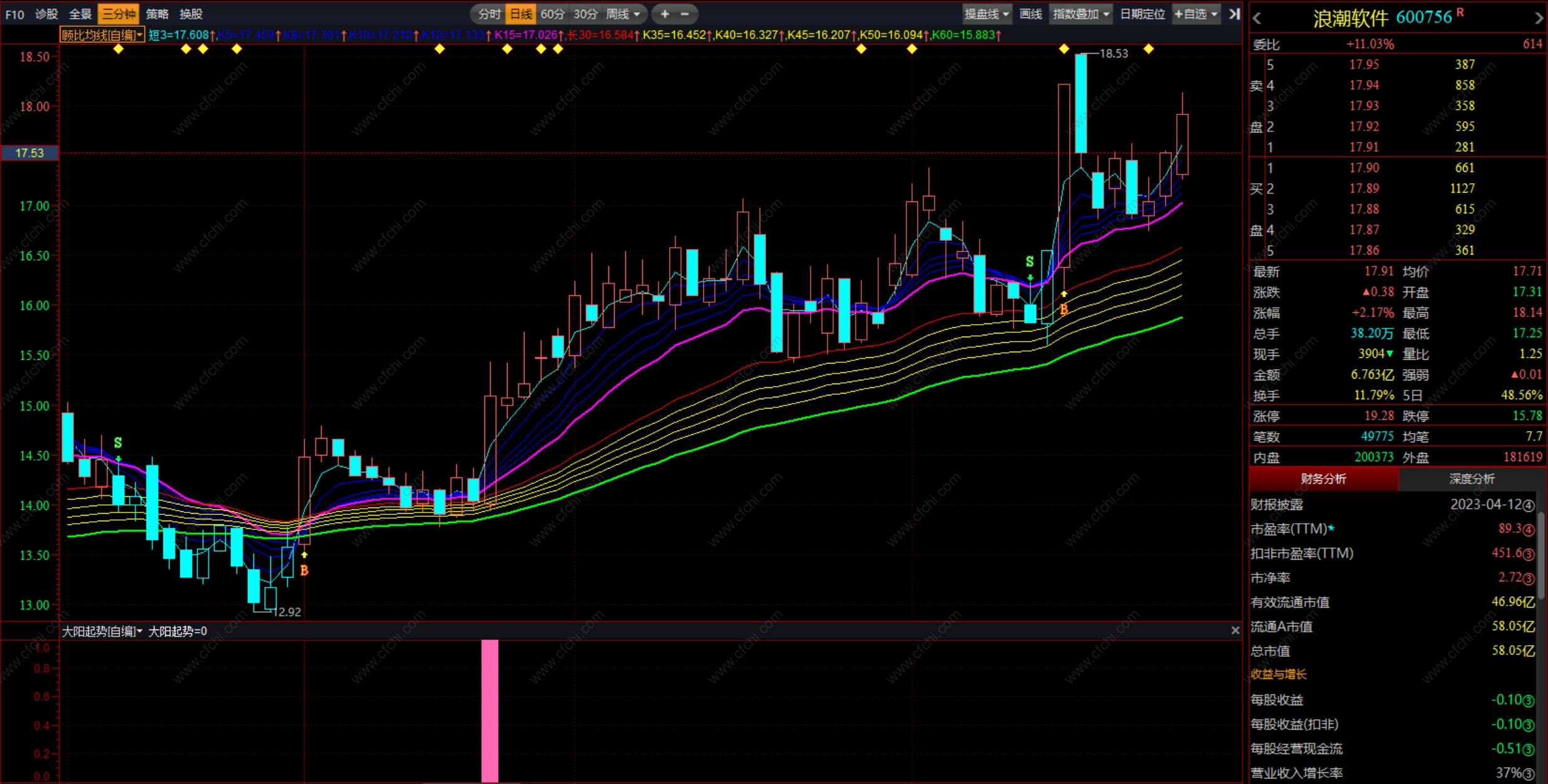
Task: Click the green S sell signal near 14.50
Action: [118, 443]
